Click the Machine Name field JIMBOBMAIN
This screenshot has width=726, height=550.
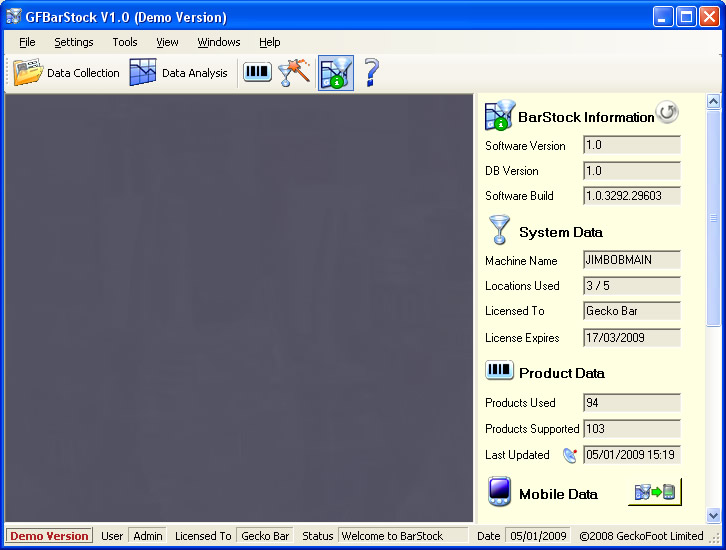point(632,260)
